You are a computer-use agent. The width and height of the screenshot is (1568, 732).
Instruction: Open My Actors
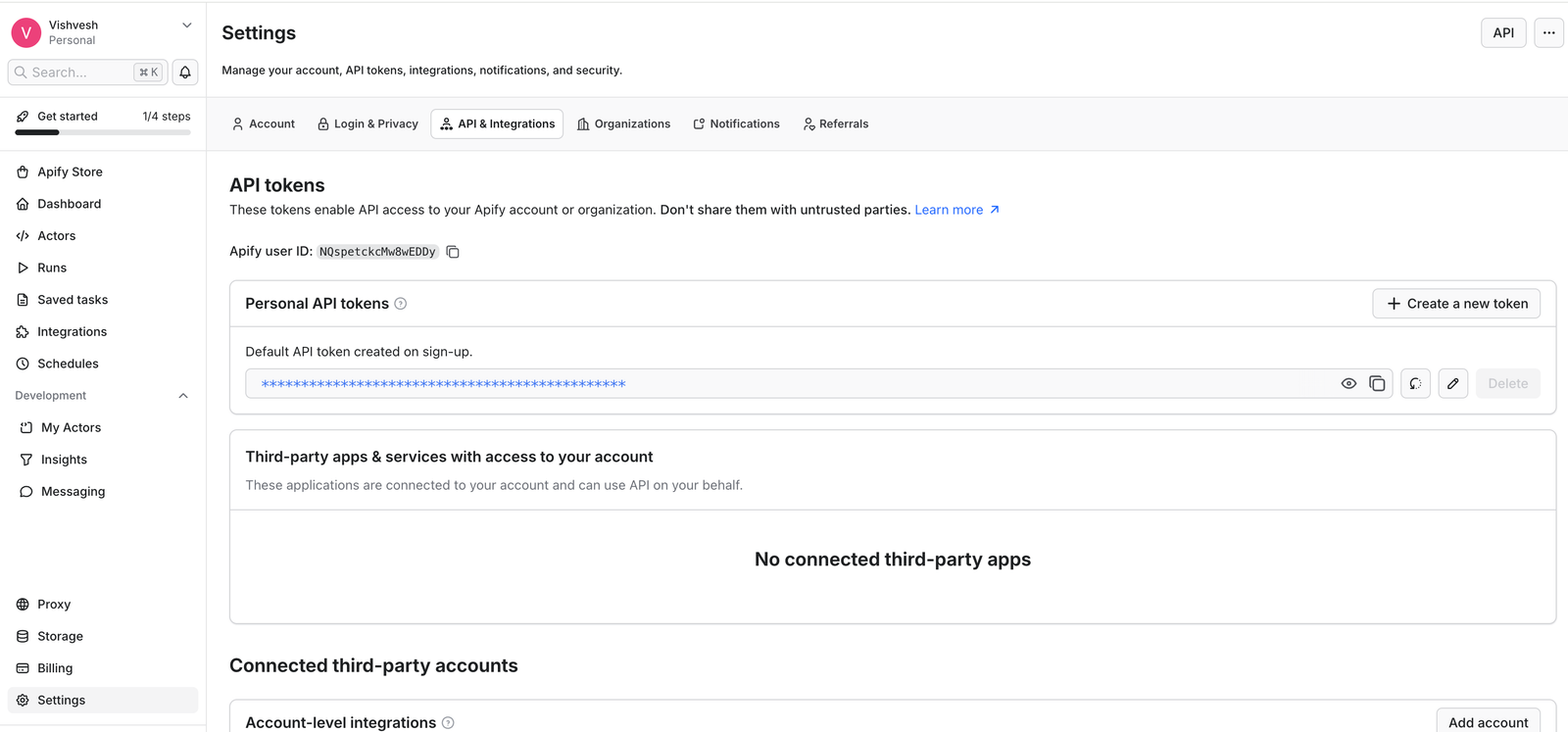coord(103,427)
